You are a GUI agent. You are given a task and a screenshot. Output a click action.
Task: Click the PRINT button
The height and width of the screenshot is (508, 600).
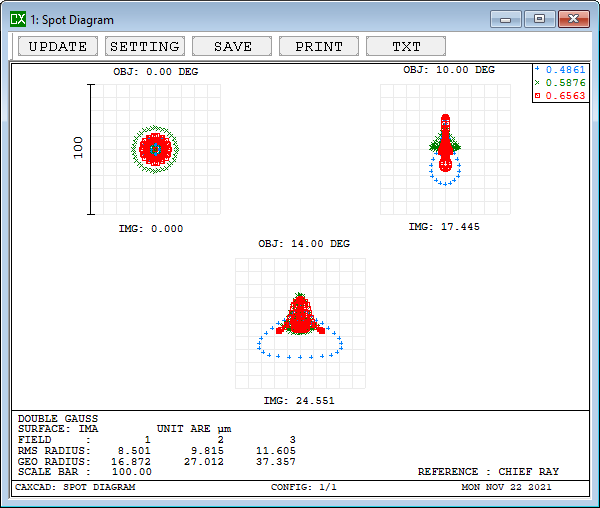tap(319, 46)
